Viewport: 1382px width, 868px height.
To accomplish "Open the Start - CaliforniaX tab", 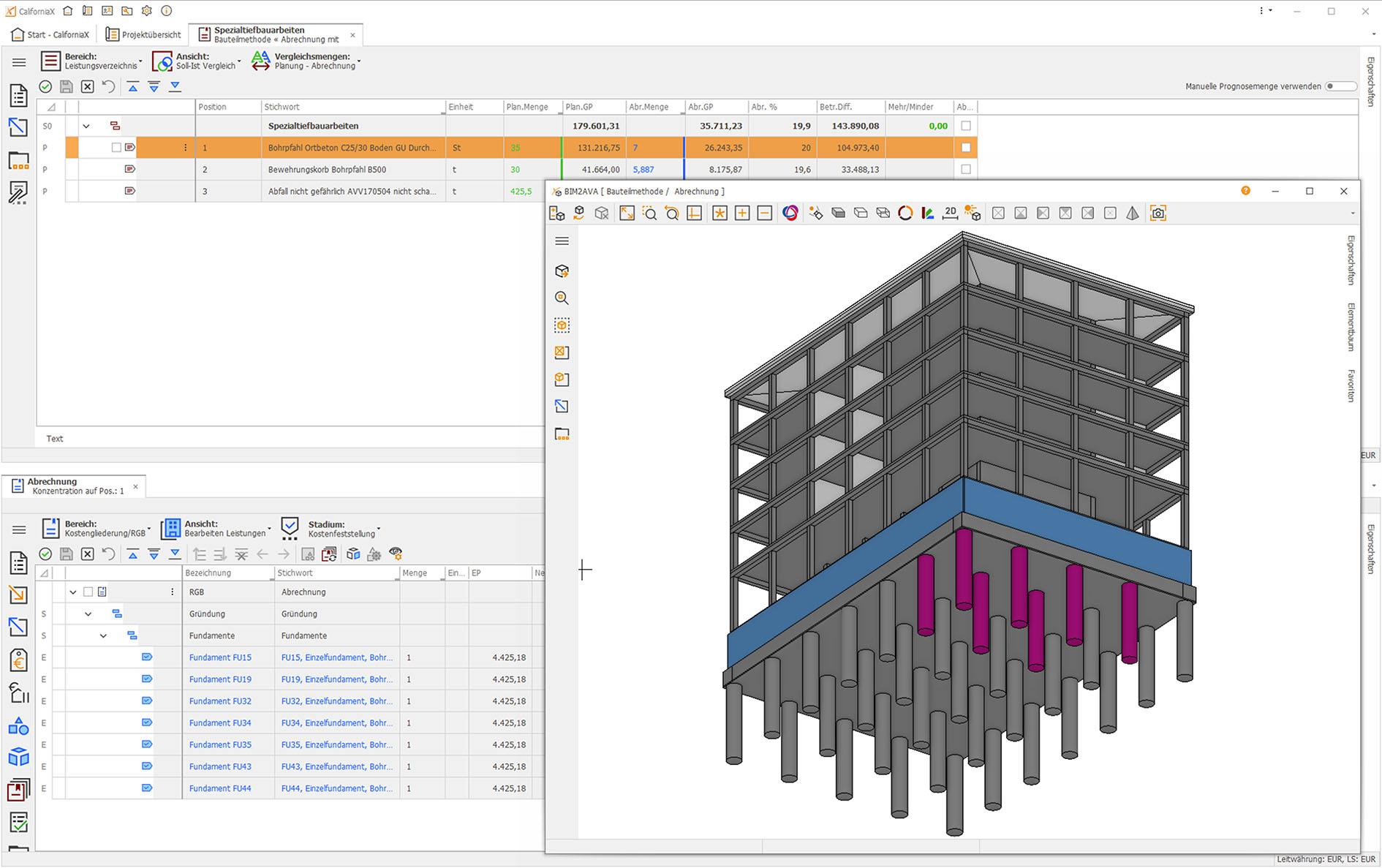I will tap(50, 34).
